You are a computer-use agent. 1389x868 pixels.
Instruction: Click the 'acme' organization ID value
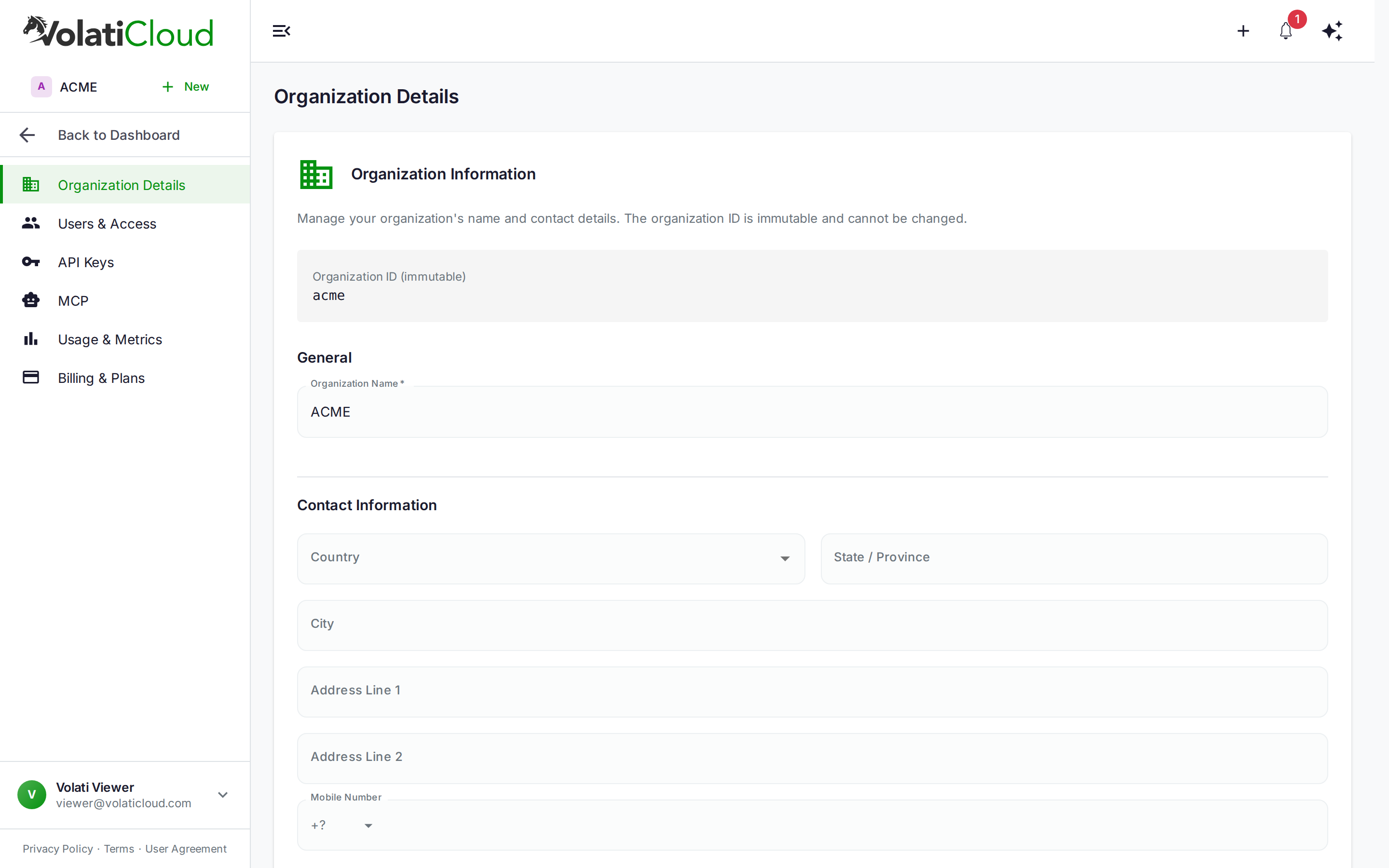(329, 296)
